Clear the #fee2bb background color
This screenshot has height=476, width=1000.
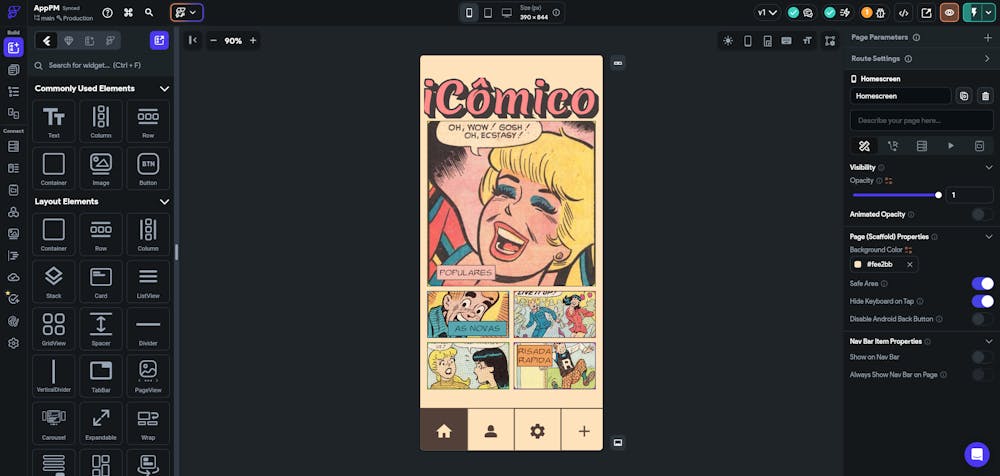click(x=909, y=264)
